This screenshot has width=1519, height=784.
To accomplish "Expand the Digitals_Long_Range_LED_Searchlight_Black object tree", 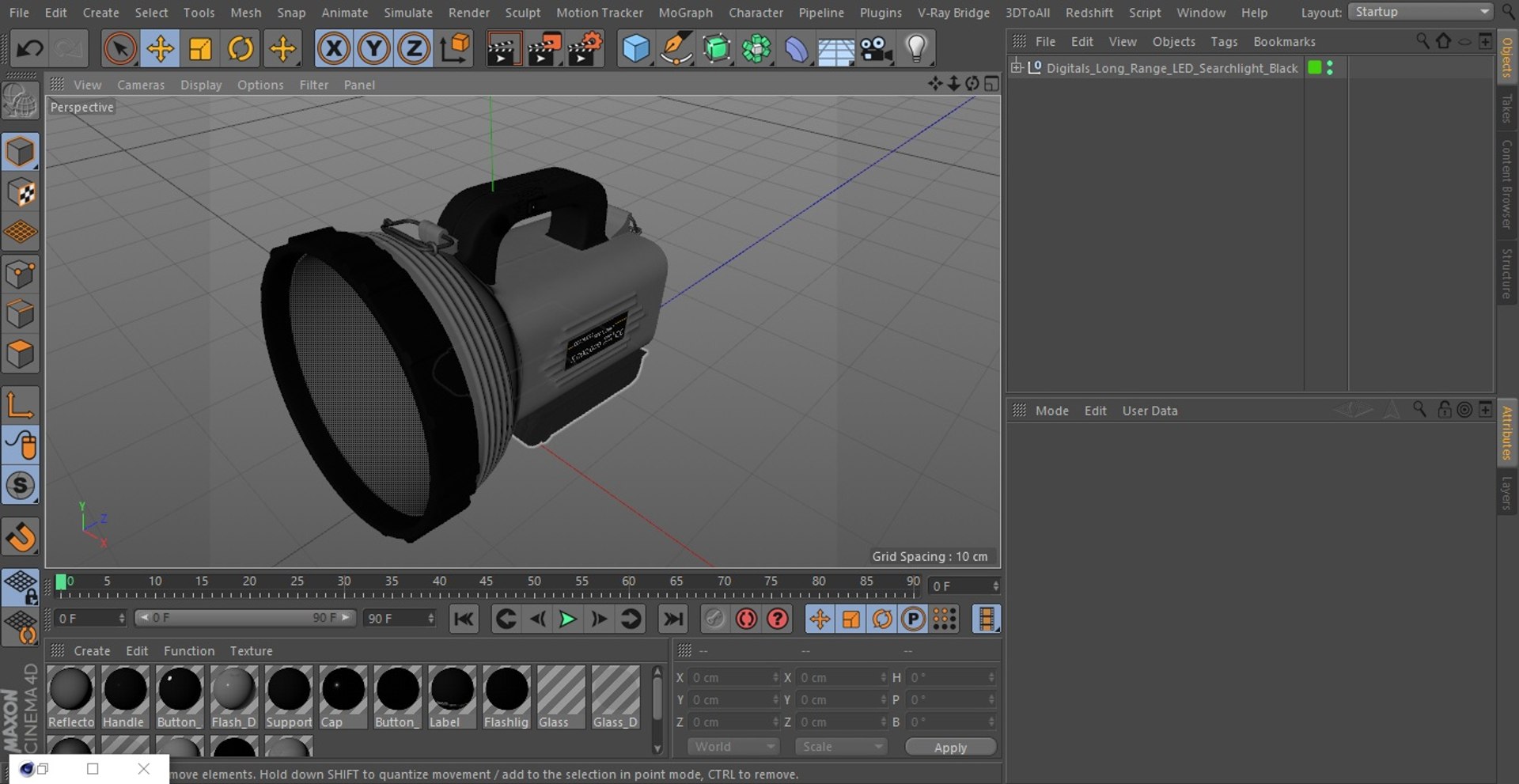I will (x=1017, y=67).
